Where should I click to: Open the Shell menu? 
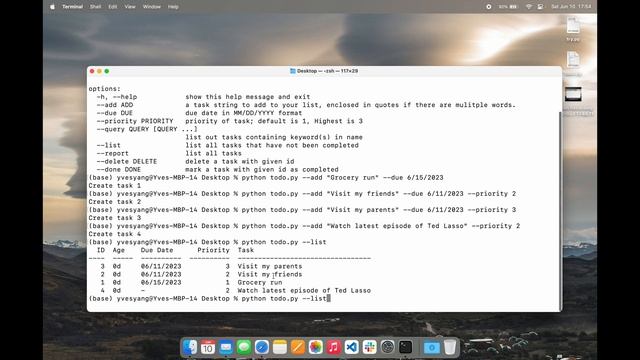(96, 7)
